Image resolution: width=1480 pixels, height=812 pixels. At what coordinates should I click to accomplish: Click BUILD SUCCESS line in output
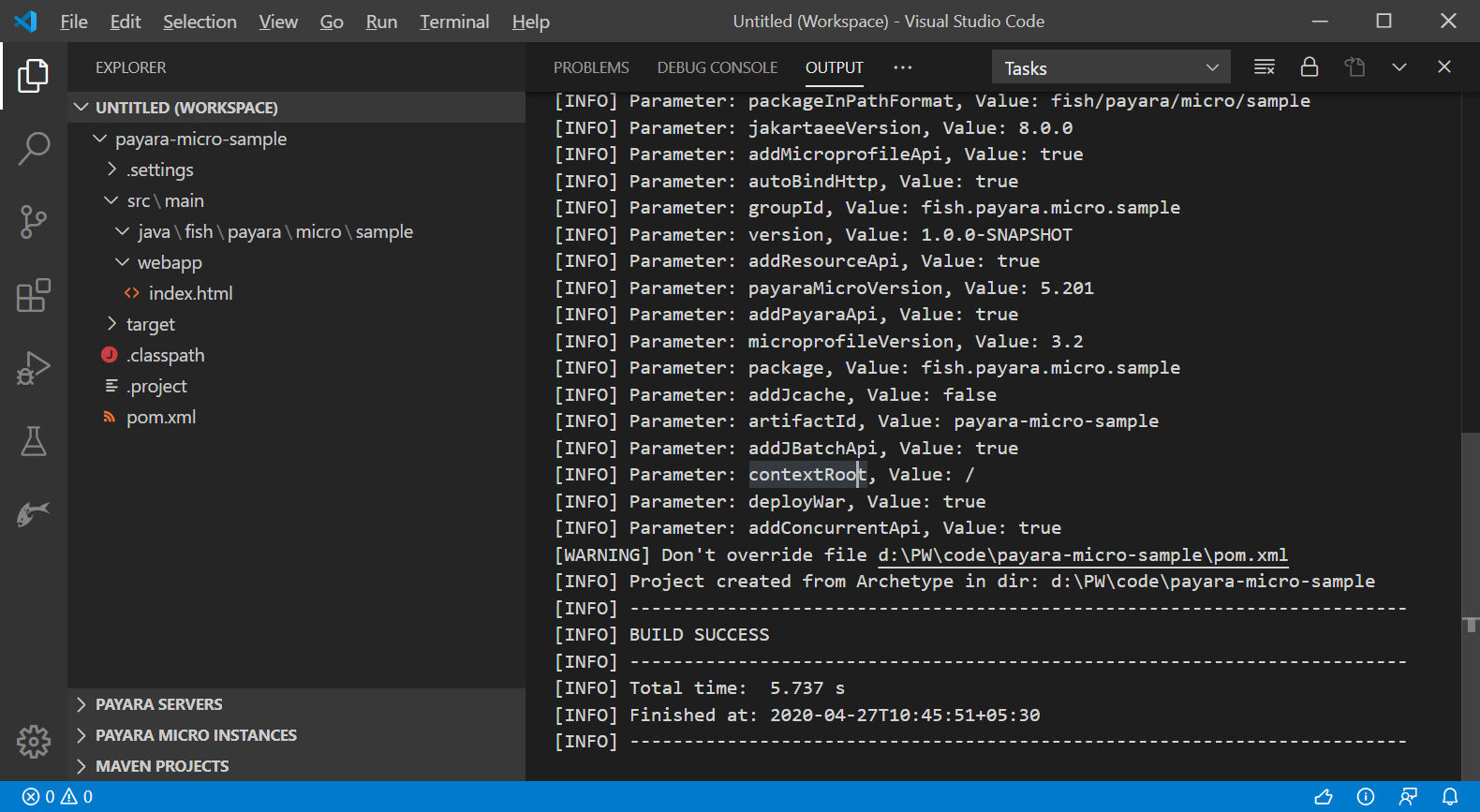pyautogui.click(x=699, y=635)
